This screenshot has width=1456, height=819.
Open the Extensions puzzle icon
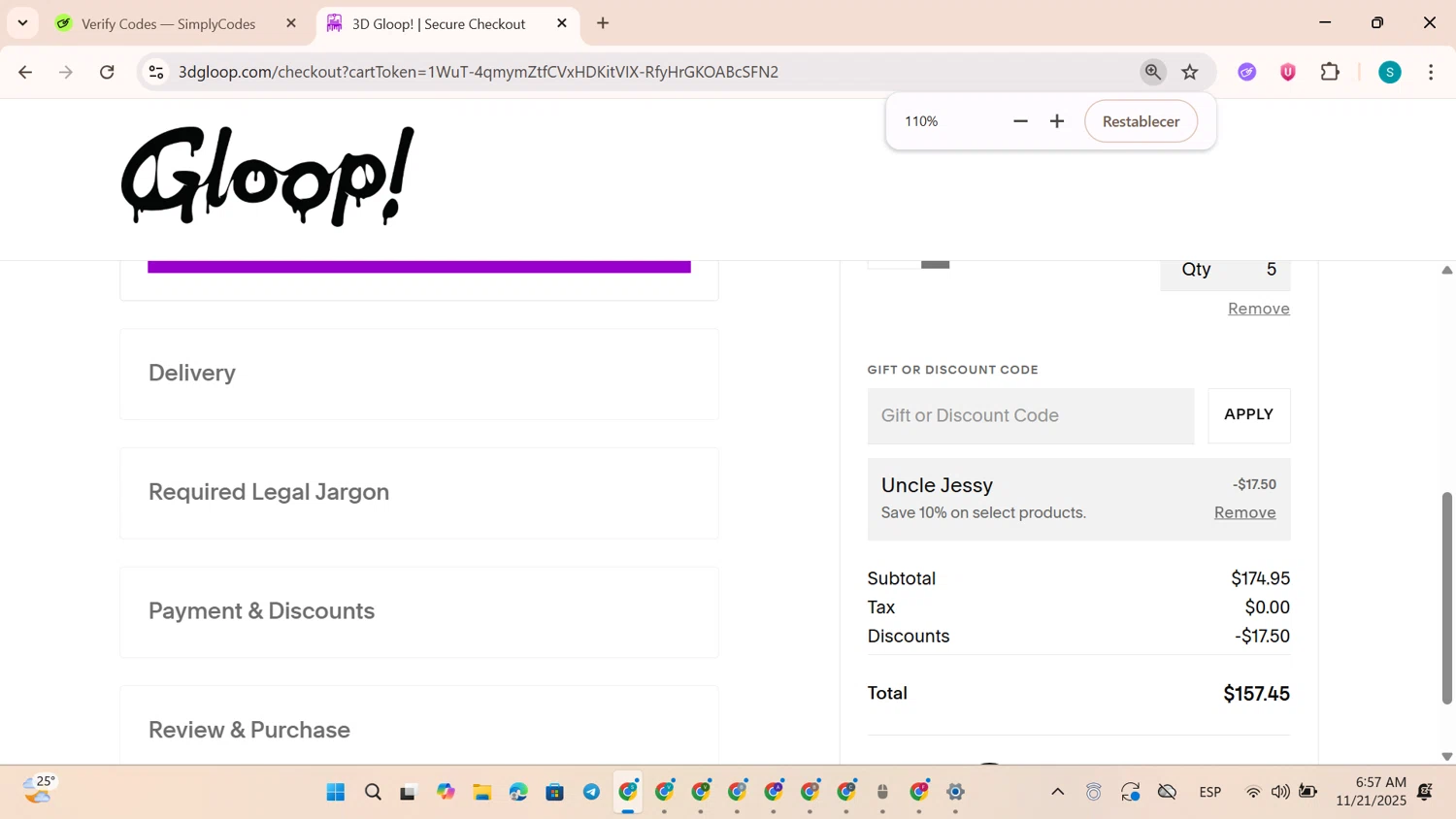[x=1330, y=72]
